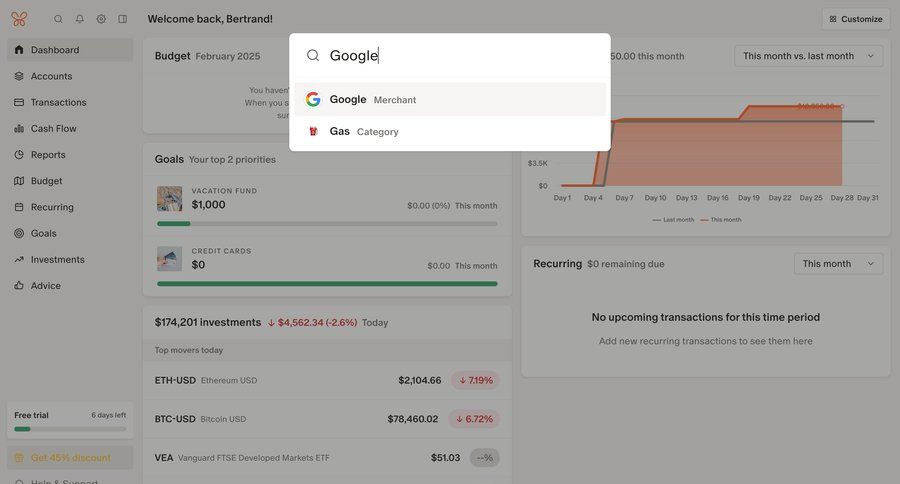This screenshot has width=900, height=484.
Task: Open search via the magnifier icon
Action: pyautogui.click(x=58, y=19)
